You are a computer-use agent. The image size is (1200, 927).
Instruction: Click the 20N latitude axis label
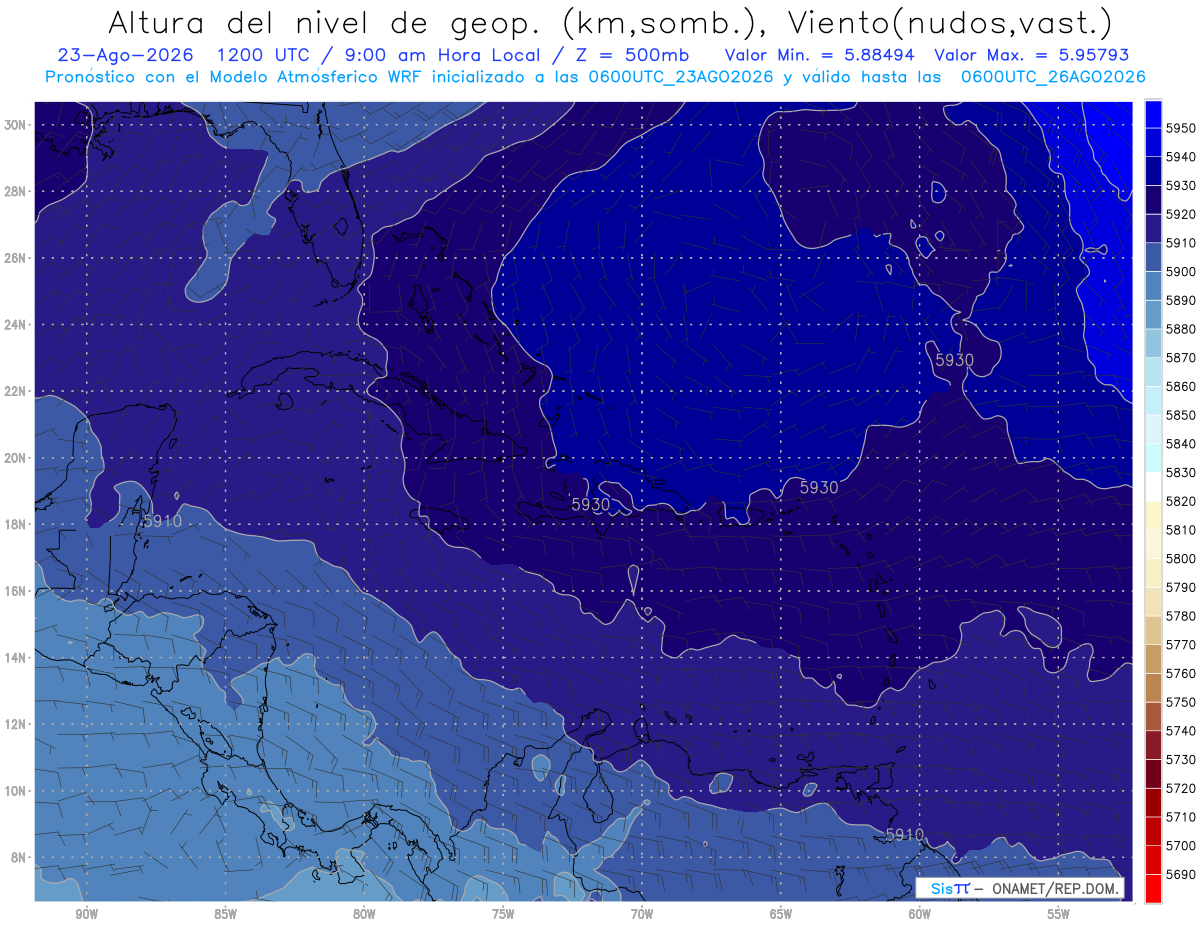tap(16, 458)
